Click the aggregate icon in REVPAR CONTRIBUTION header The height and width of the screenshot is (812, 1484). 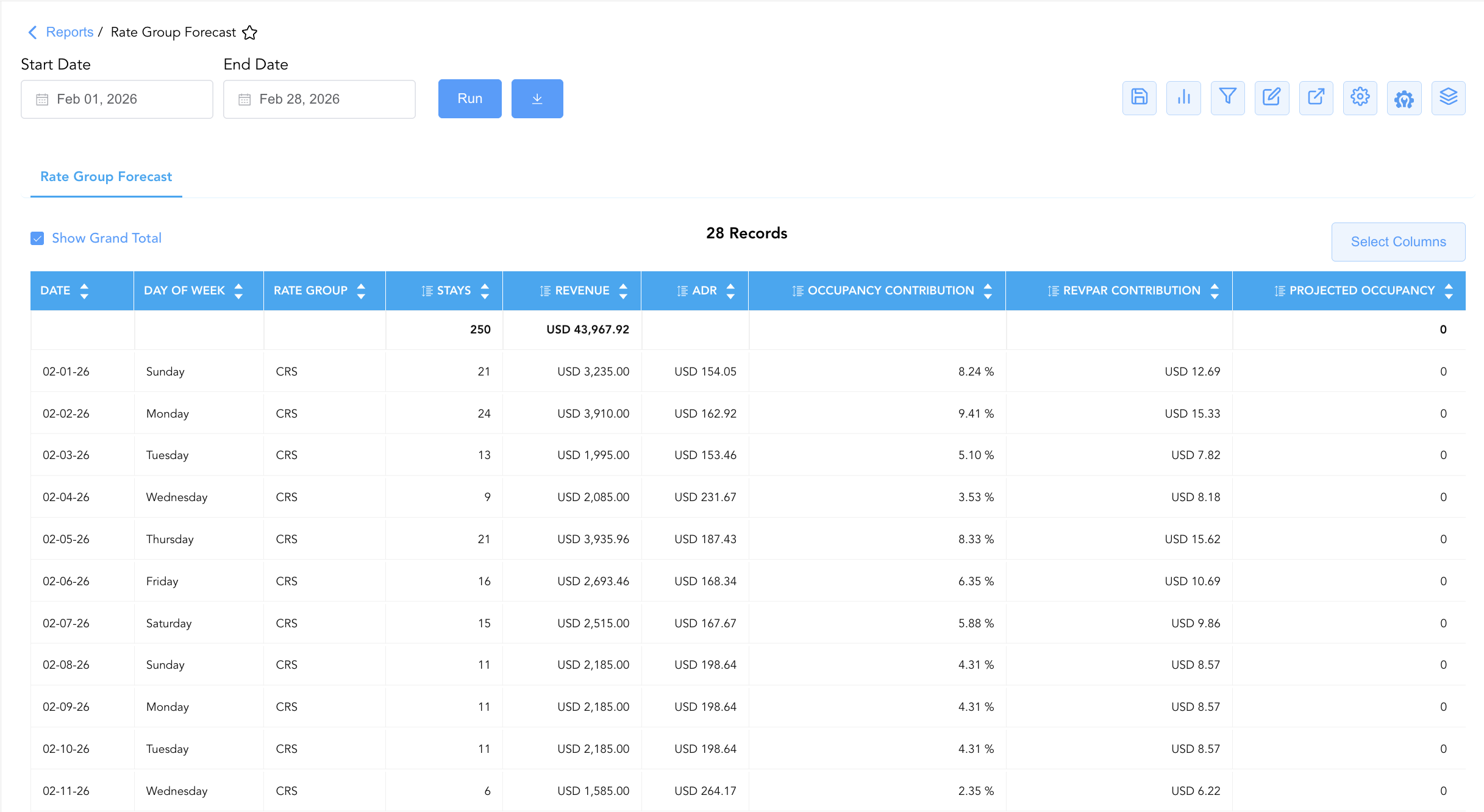point(1054,291)
